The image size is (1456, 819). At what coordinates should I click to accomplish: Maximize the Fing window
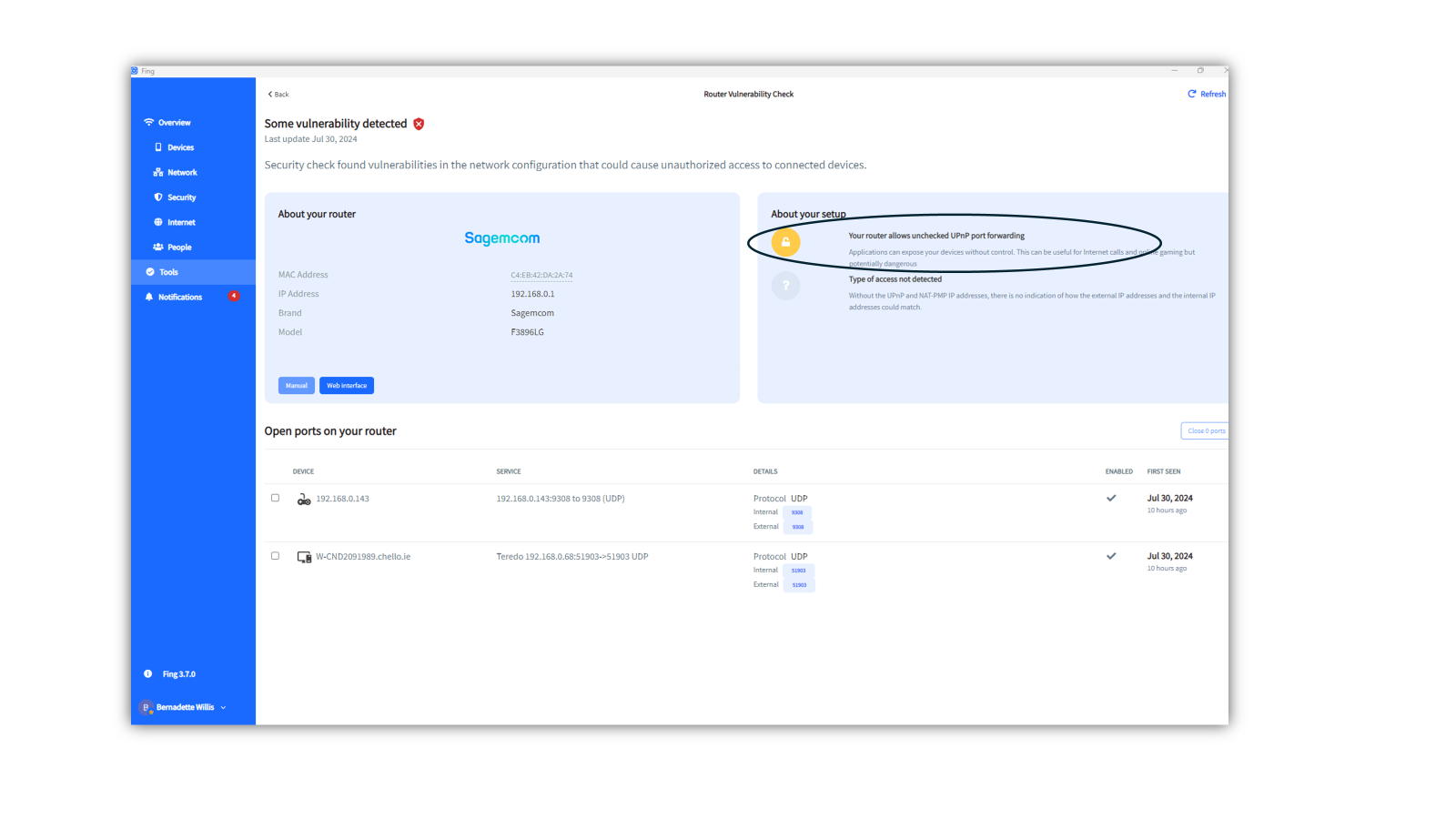pyautogui.click(x=1200, y=70)
